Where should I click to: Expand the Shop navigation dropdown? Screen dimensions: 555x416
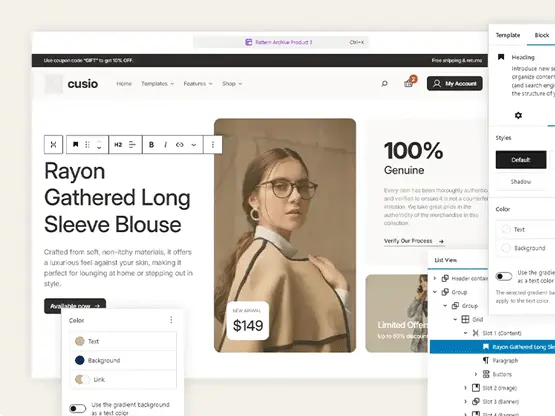232,84
